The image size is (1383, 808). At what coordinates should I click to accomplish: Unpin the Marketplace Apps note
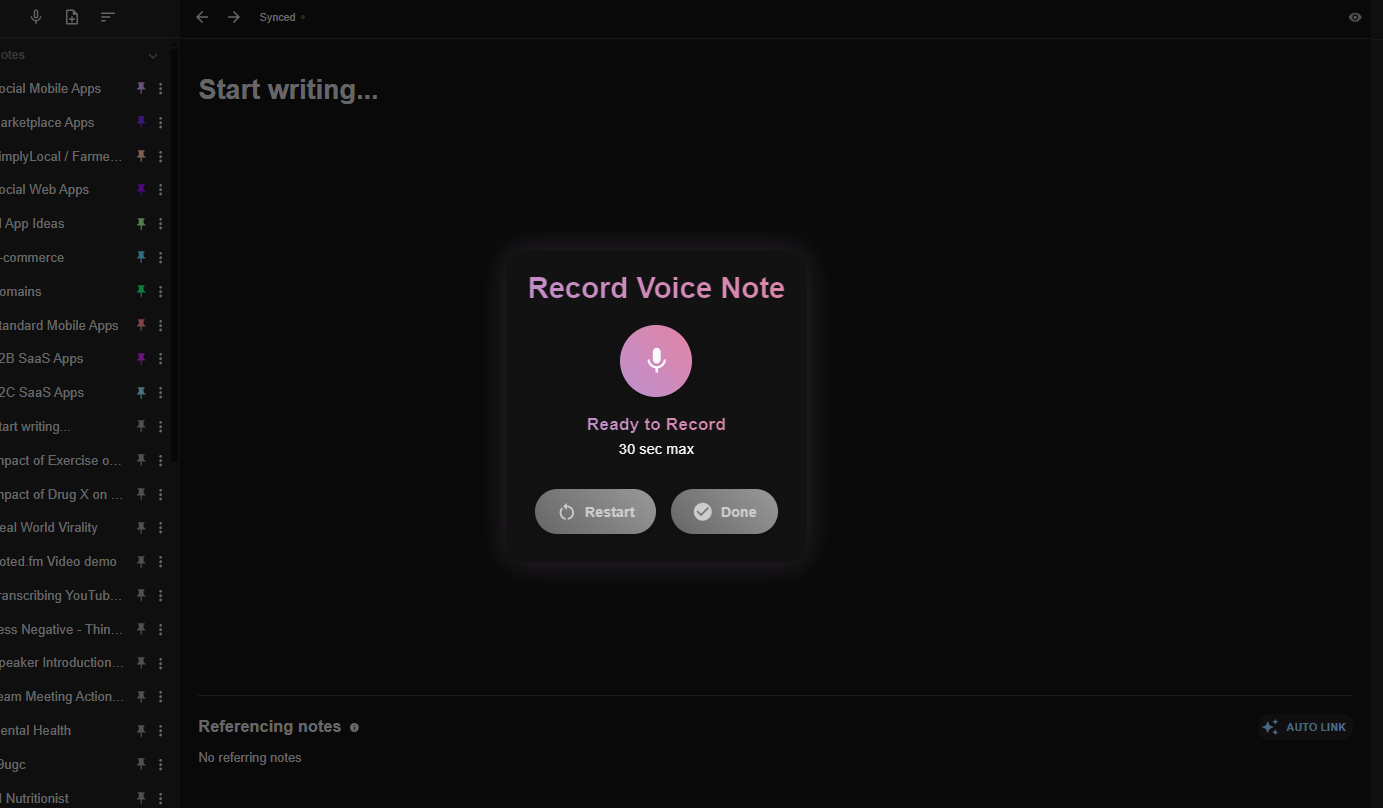click(x=141, y=122)
